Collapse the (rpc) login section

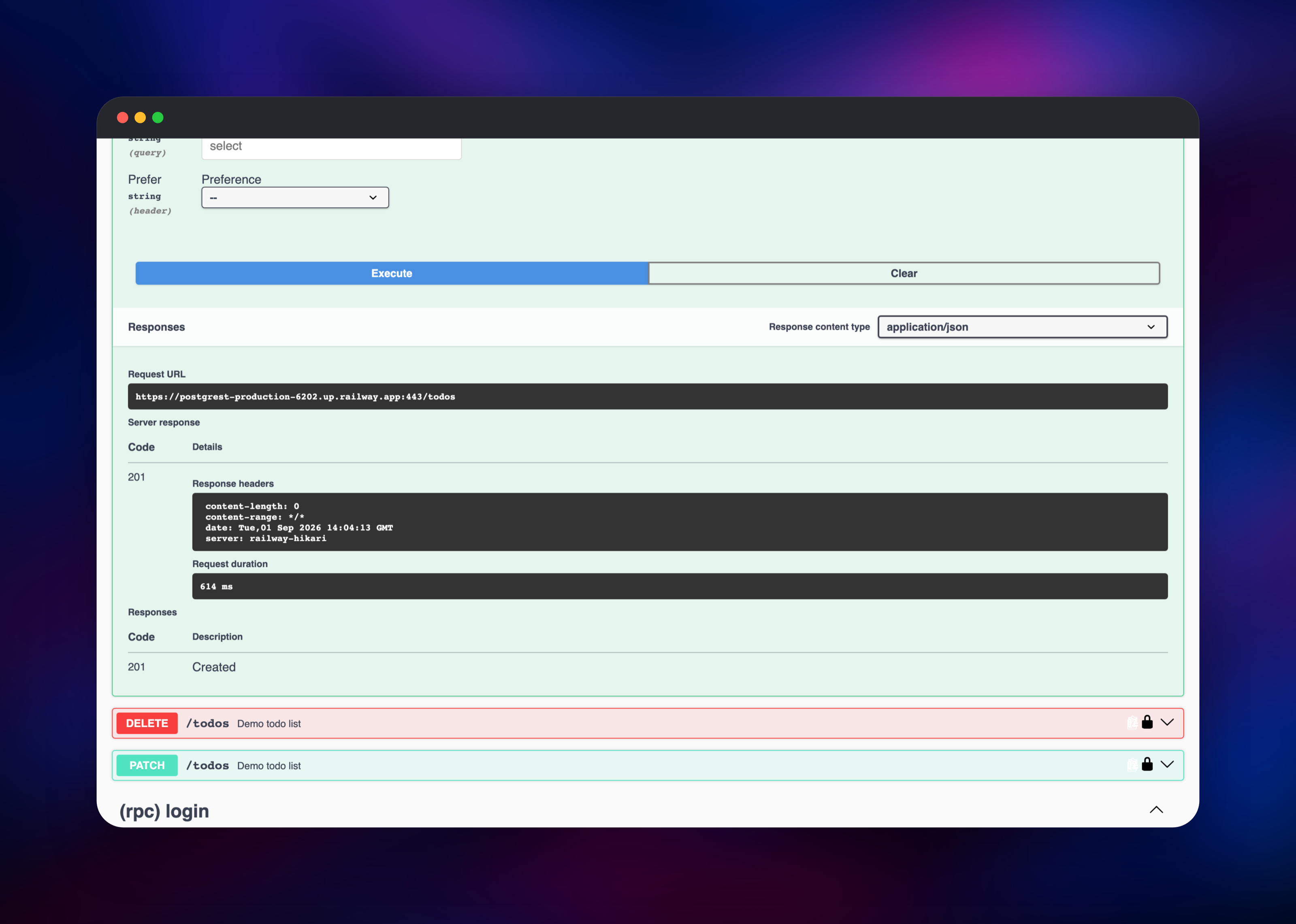coord(1156,810)
